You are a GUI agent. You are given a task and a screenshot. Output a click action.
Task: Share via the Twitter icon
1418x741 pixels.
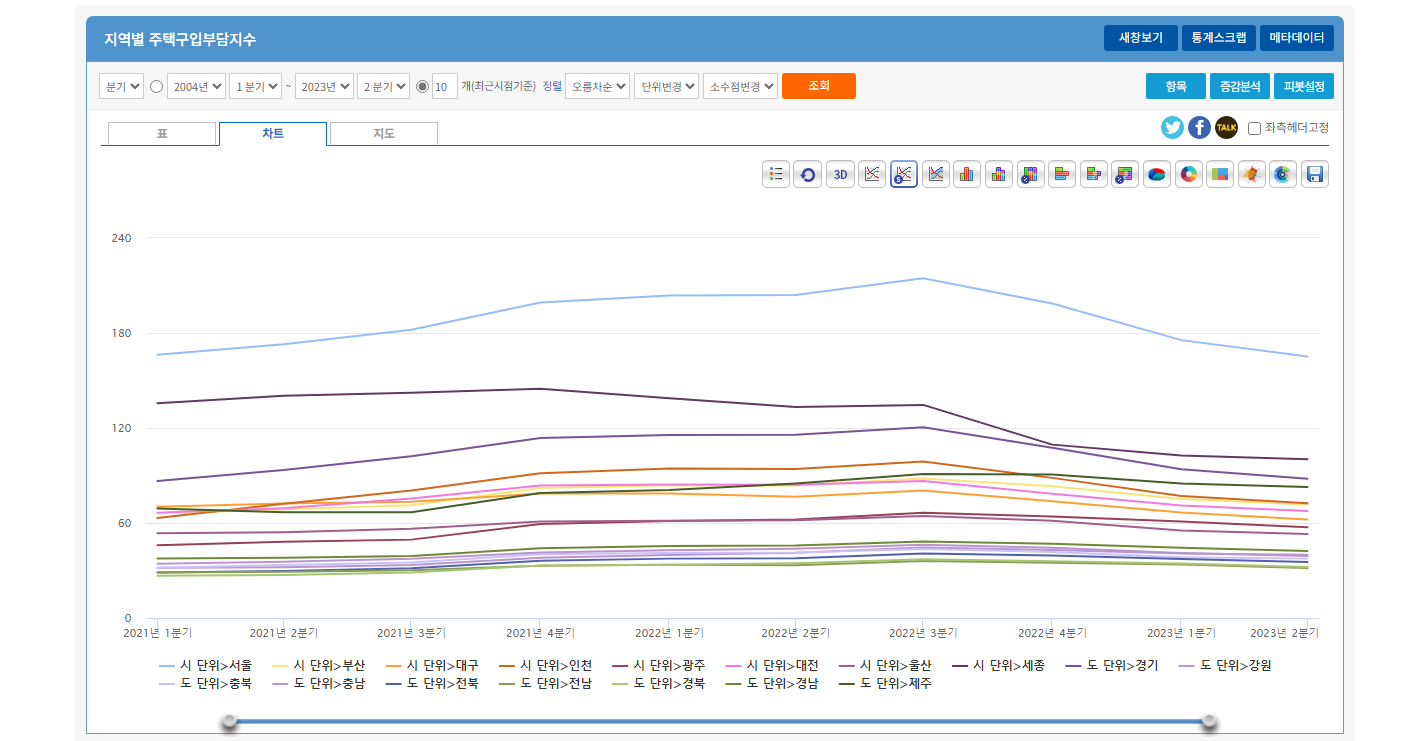click(x=1172, y=128)
